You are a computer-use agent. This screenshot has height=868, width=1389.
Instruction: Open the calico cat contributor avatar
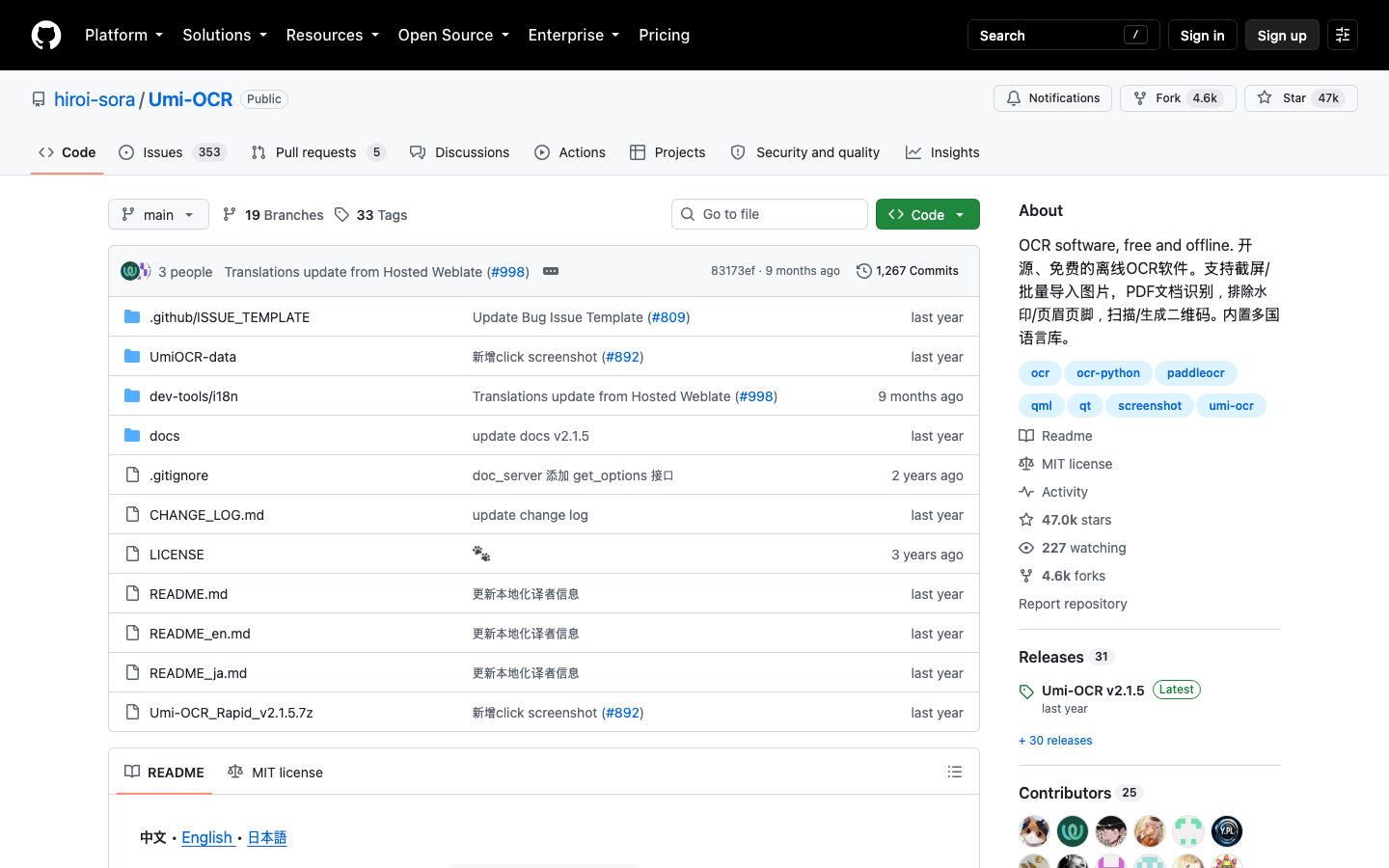1034,831
